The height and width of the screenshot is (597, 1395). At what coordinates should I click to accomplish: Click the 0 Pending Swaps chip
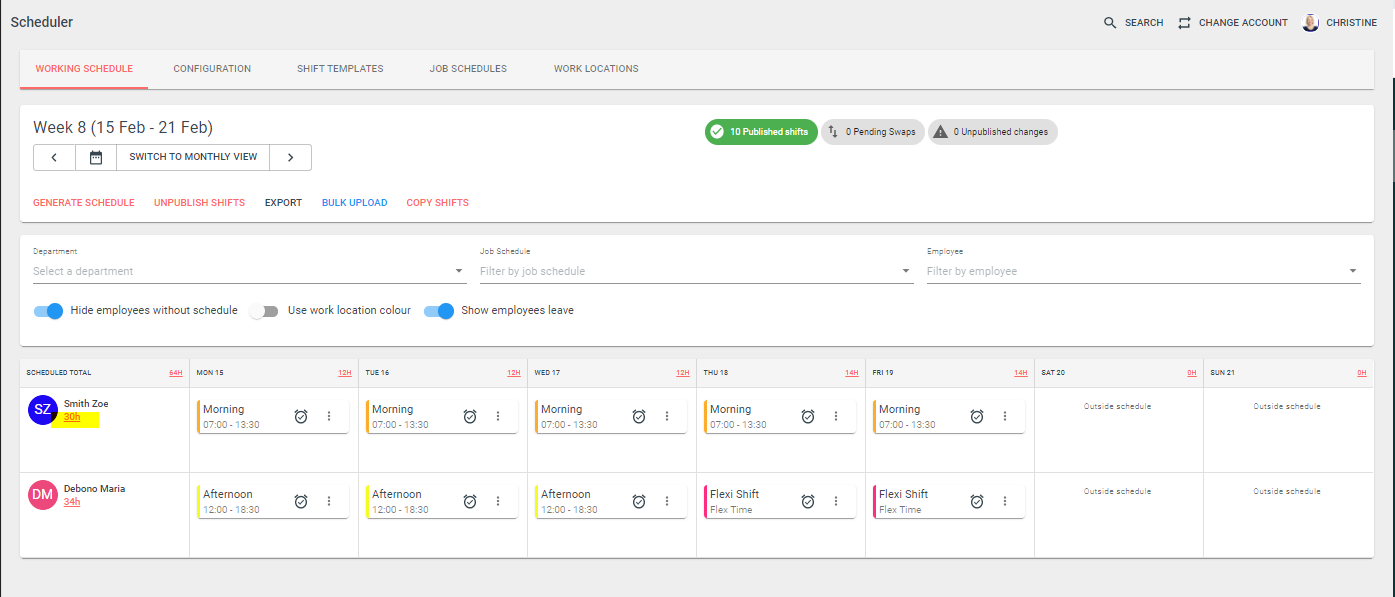click(x=873, y=132)
